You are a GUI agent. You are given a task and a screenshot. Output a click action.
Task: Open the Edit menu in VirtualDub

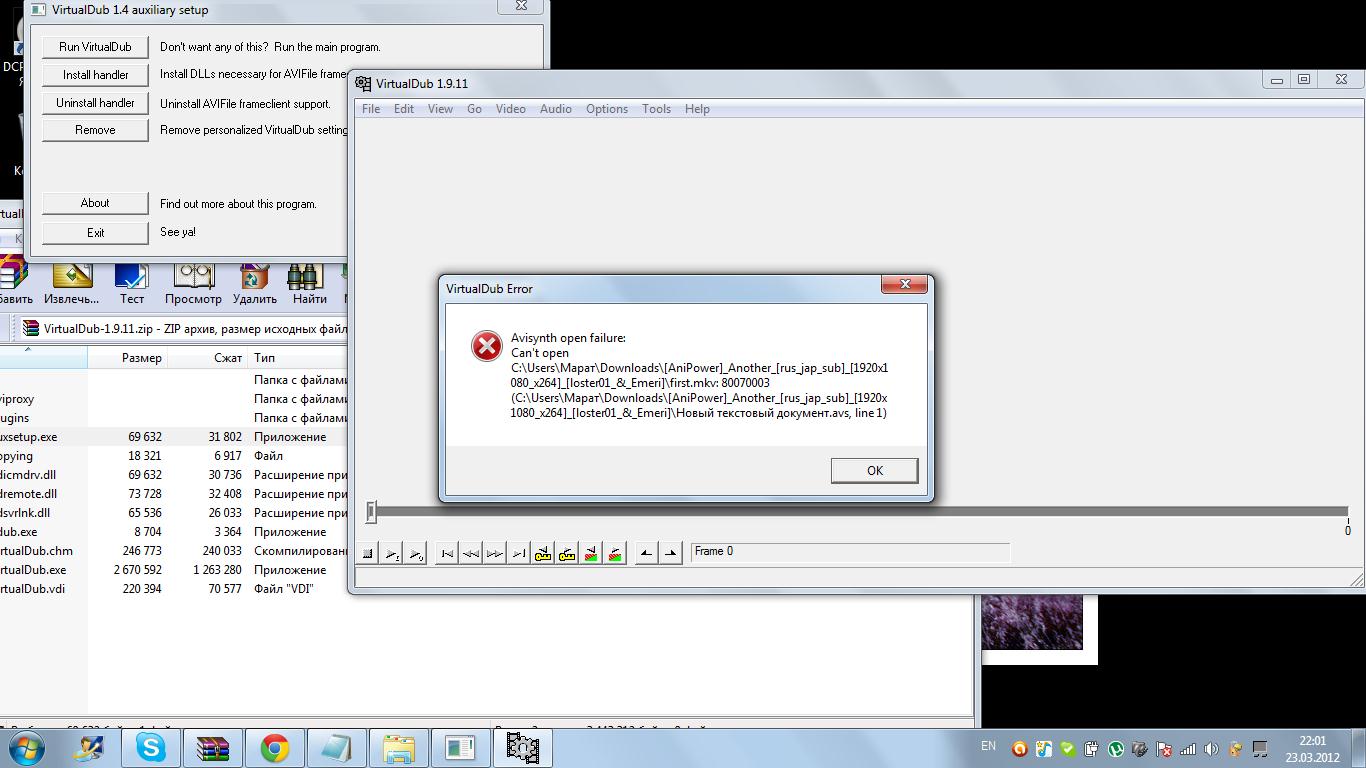click(404, 109)
